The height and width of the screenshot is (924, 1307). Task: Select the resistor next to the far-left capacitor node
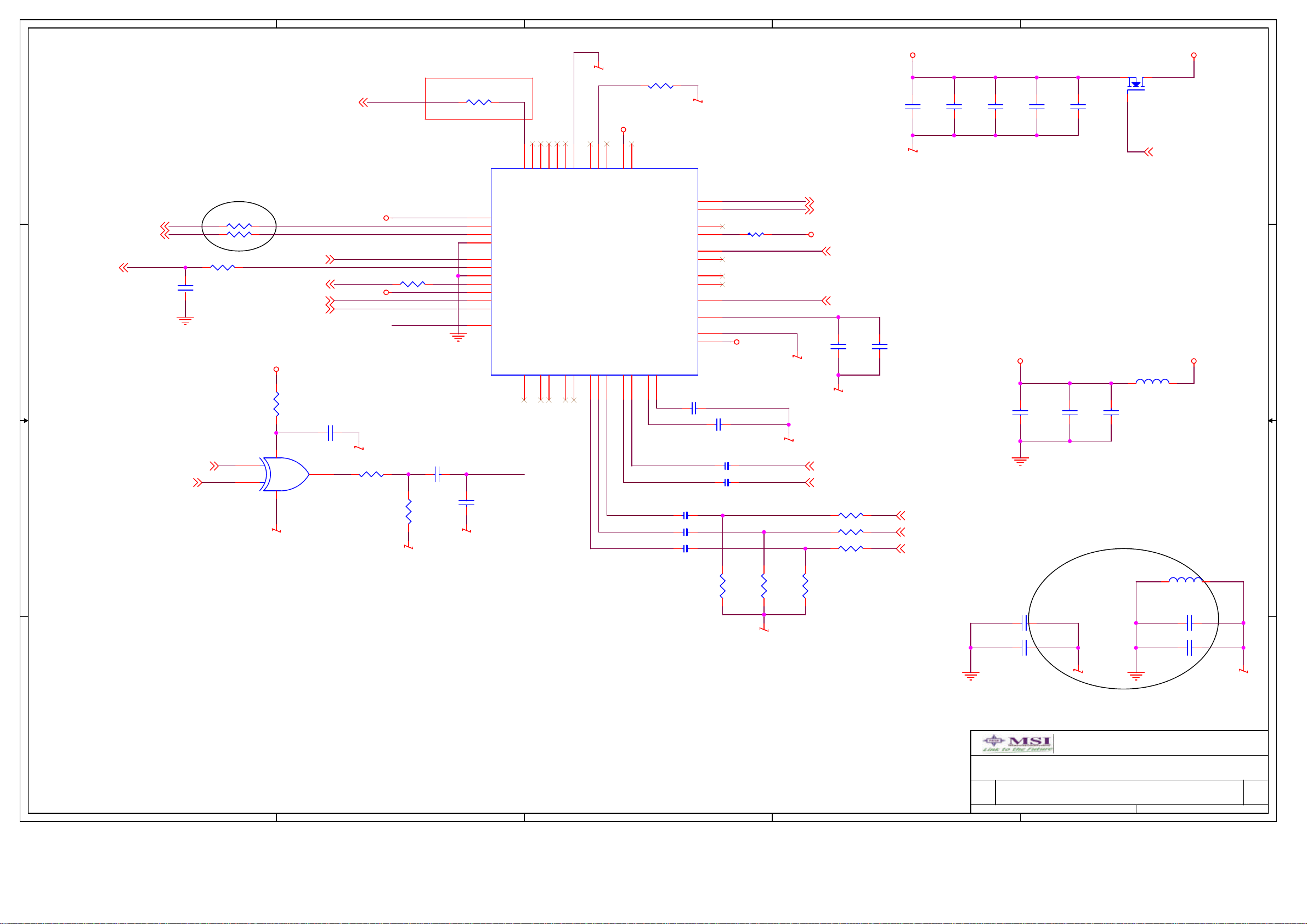(223, 267)
